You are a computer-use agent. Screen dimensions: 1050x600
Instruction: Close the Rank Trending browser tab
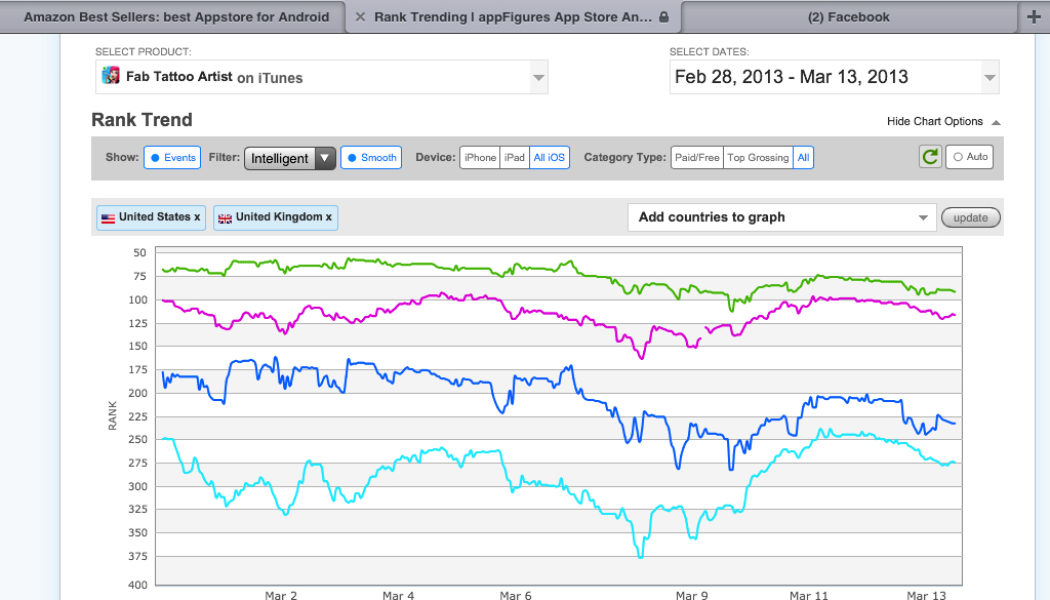click(360, 17)
